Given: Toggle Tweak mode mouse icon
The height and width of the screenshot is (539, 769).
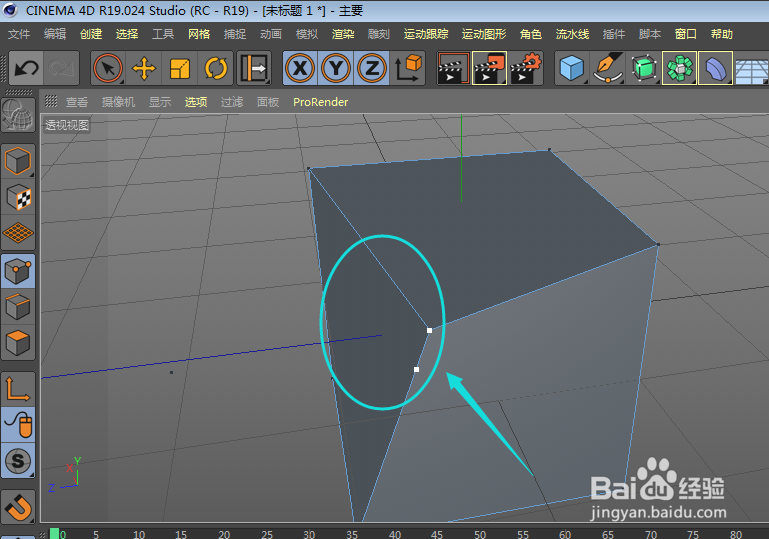Looking at the screenshot, I should click(18, 425).
